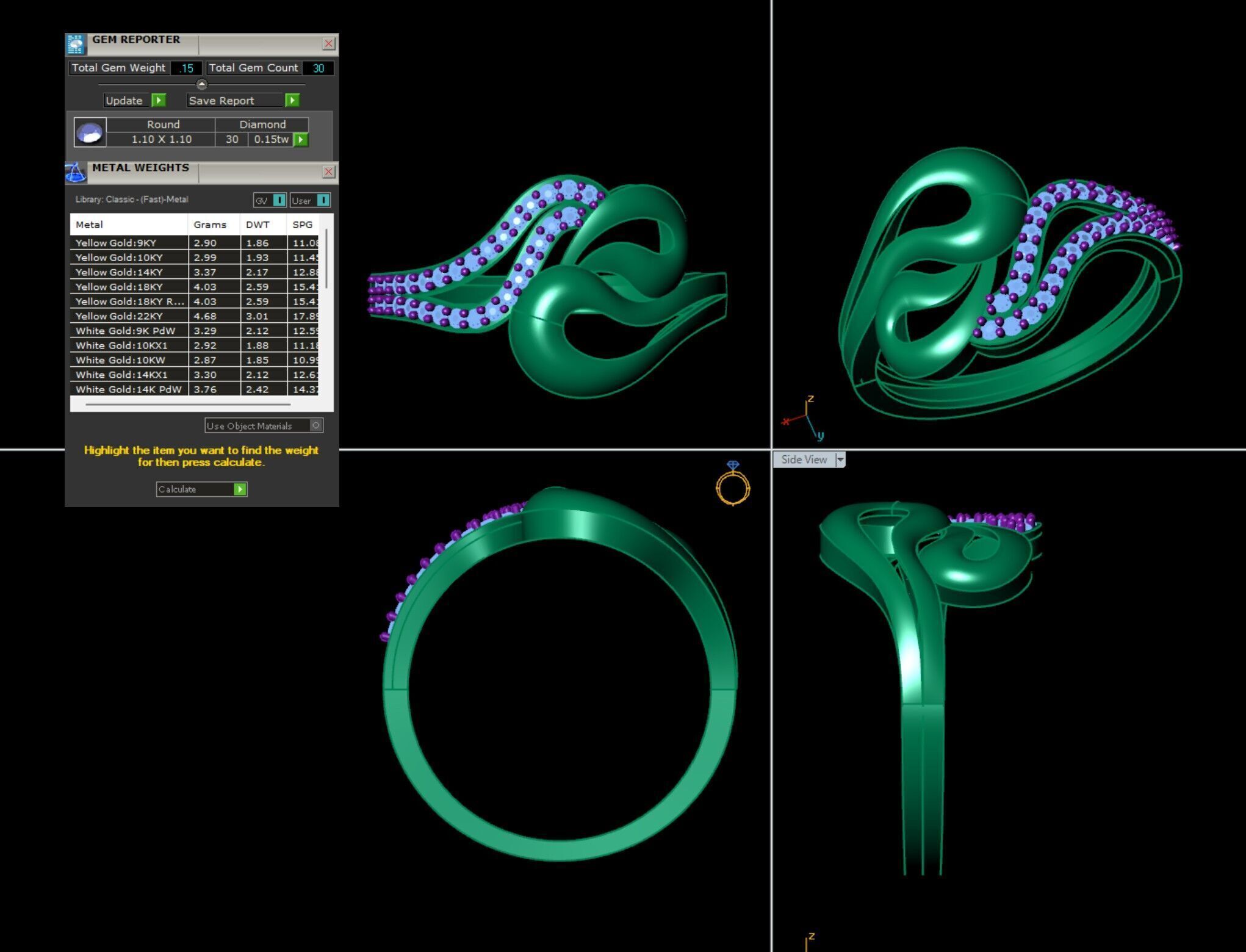Select White Gold:9K PdW row
1246x952 pixels.
click(194, 330)
